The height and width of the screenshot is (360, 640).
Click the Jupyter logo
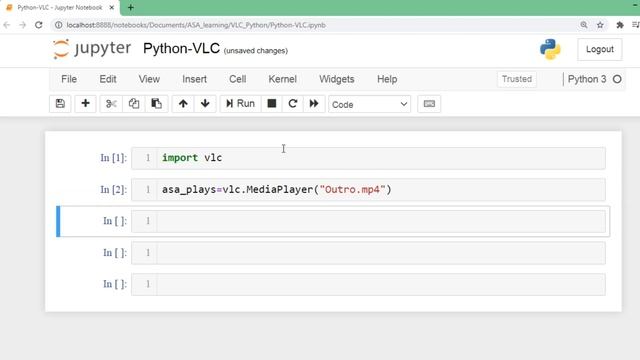pos(92,49)
